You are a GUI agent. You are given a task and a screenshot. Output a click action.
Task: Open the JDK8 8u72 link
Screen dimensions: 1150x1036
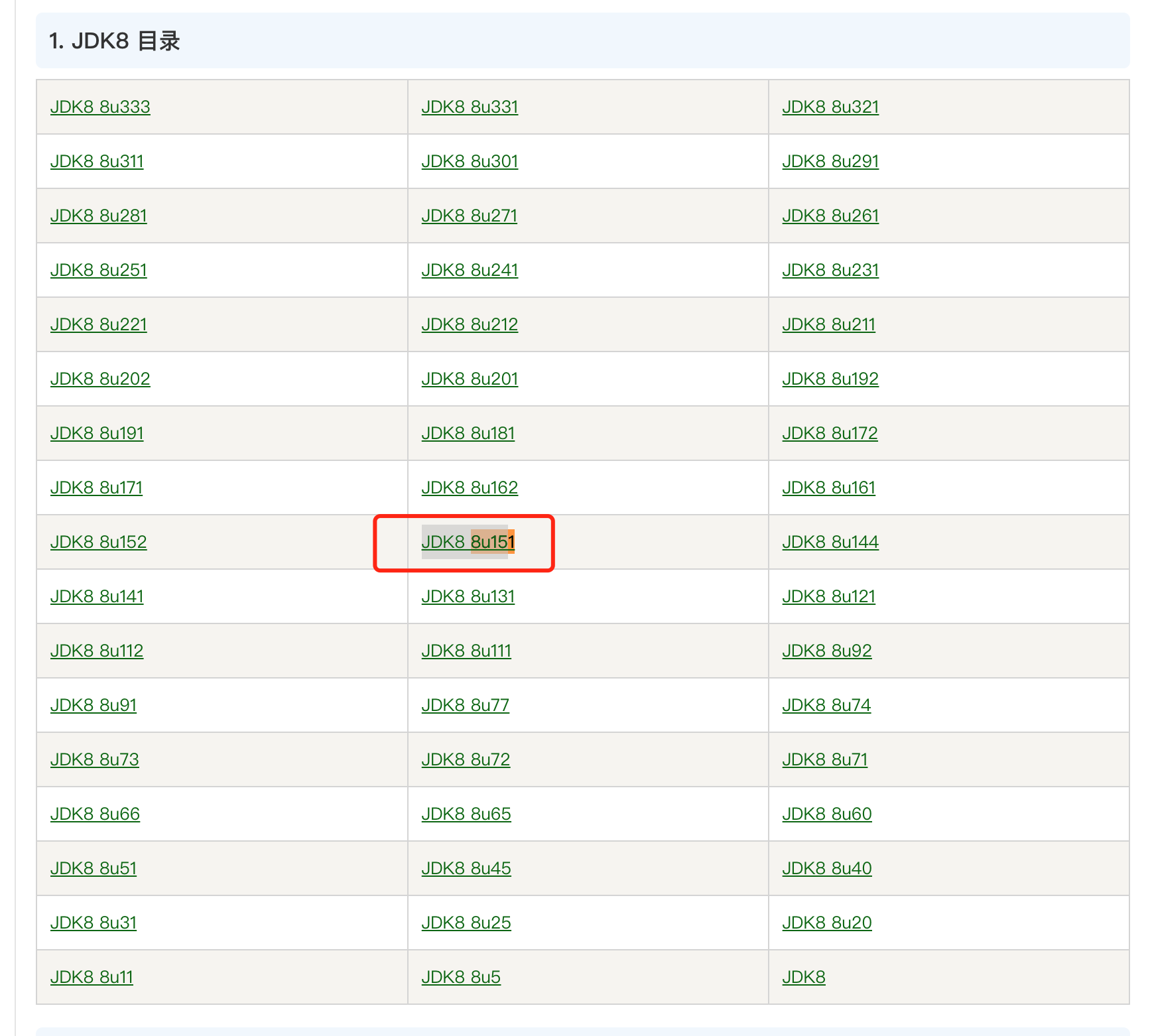point(466,759)
